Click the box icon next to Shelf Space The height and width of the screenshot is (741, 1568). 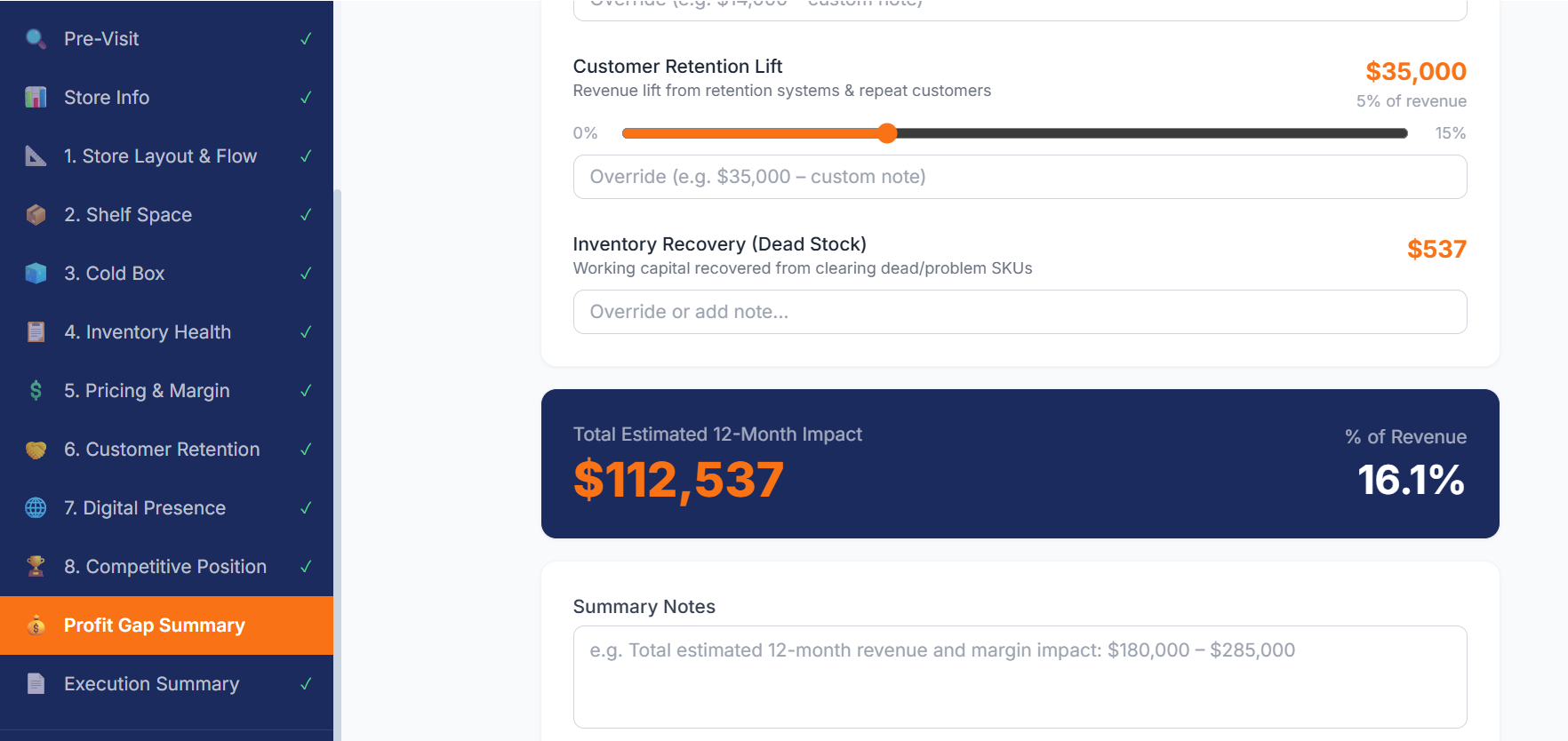(x=36, y=215)
